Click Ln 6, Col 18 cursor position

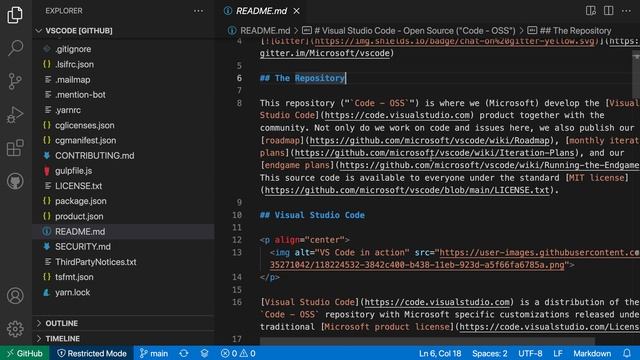click(440, 353)
